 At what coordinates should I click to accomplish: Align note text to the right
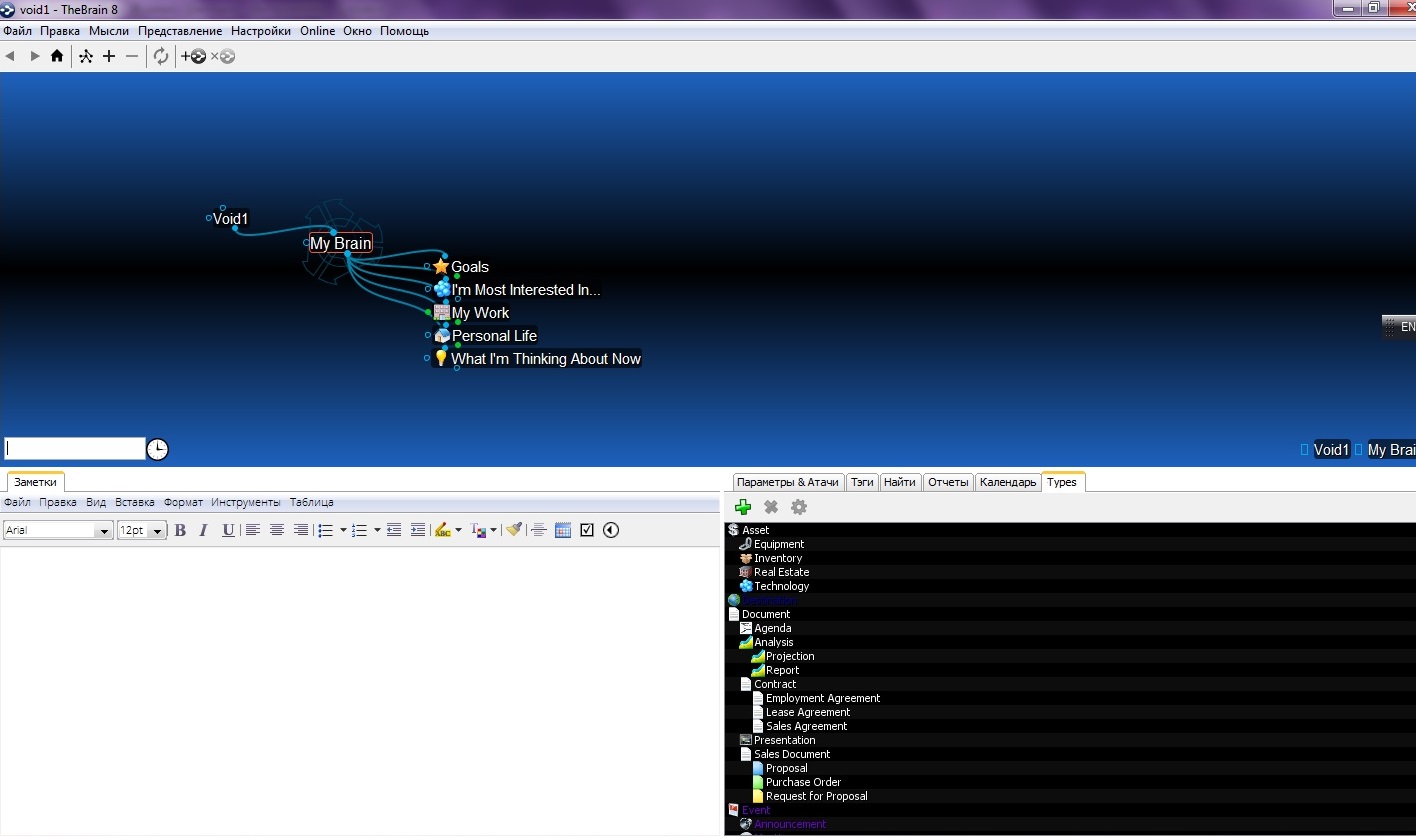pyautogui.click(x=301, y=530)
